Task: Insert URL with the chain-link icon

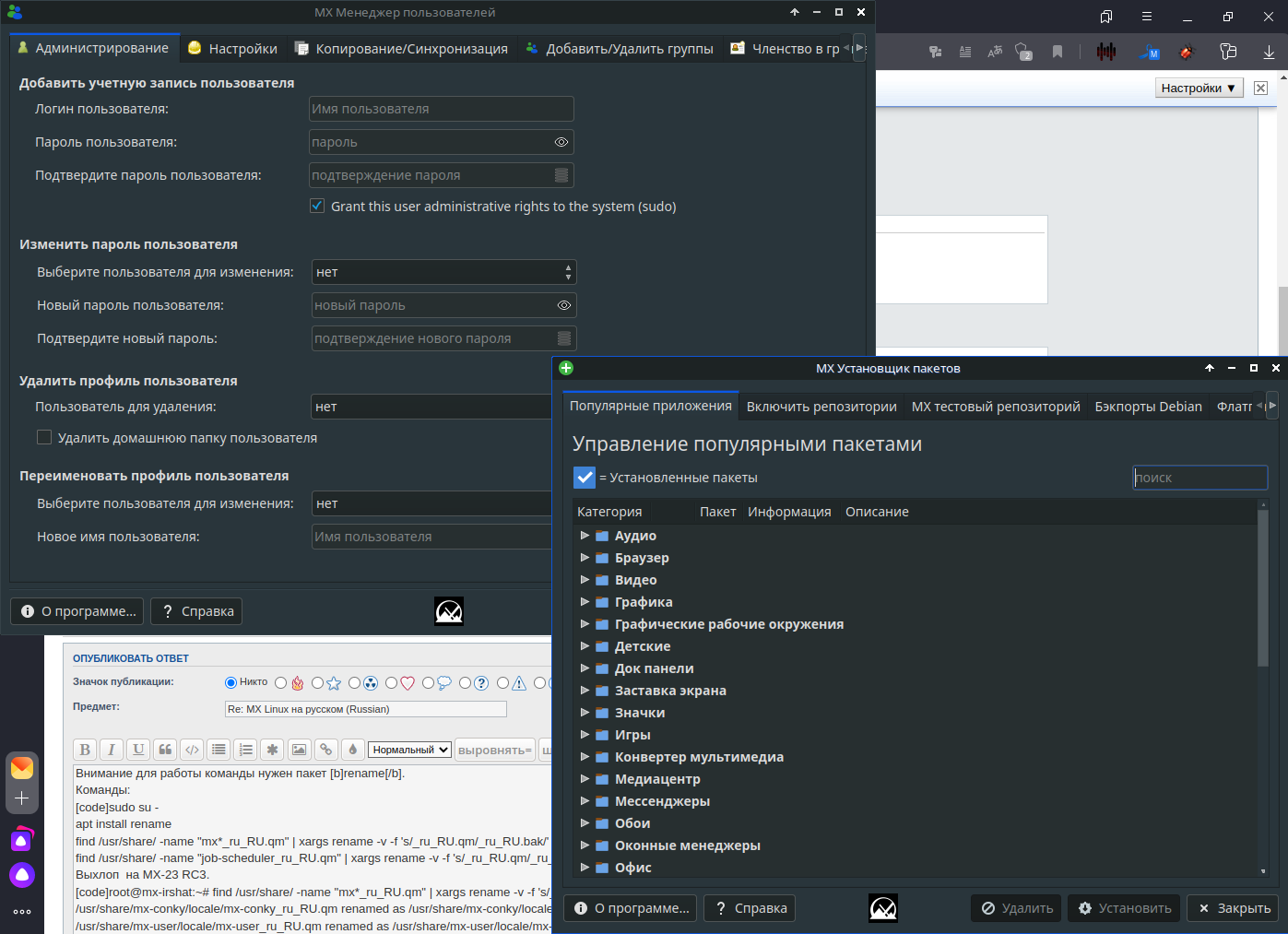Action: click(325, 750)
